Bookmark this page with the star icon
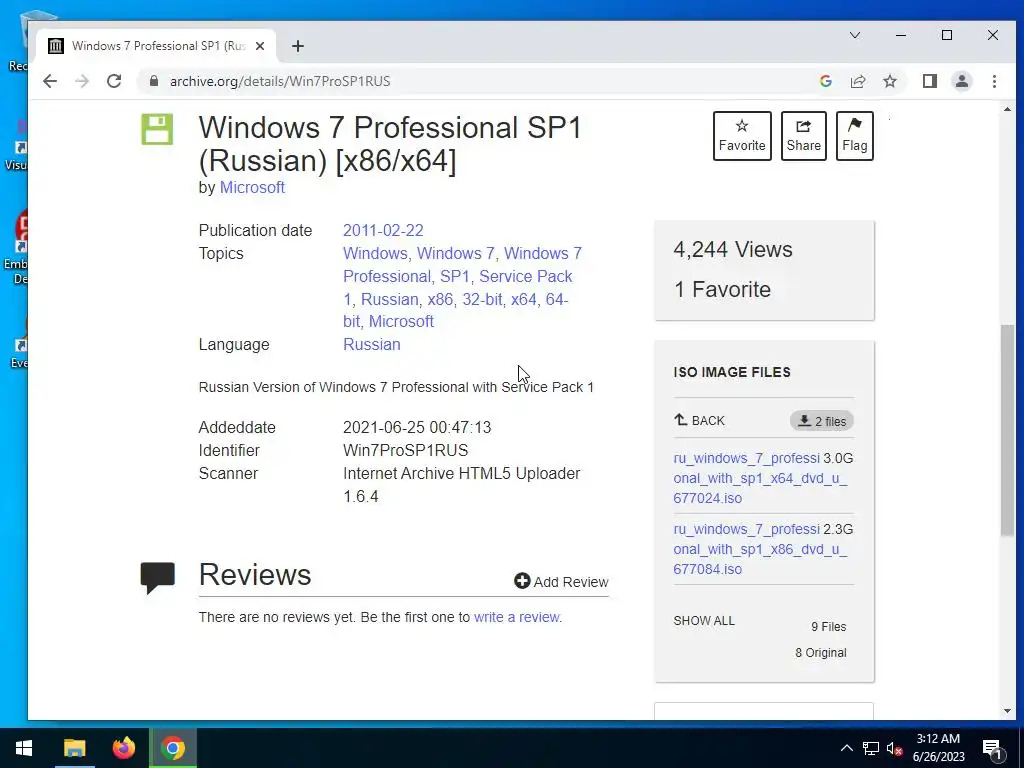The image size is (1024, 768). (x=889, y=81)
